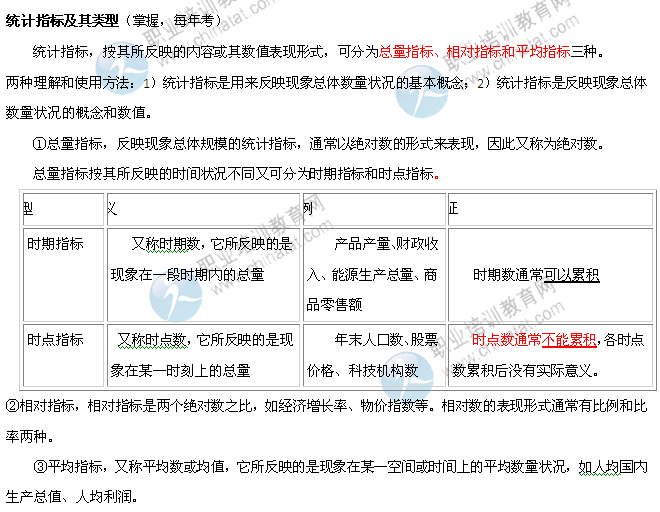Viewport: 660px width, 512px height.
Task: Click the paragraph starting '①总量指标'
Action: point(319,144)
